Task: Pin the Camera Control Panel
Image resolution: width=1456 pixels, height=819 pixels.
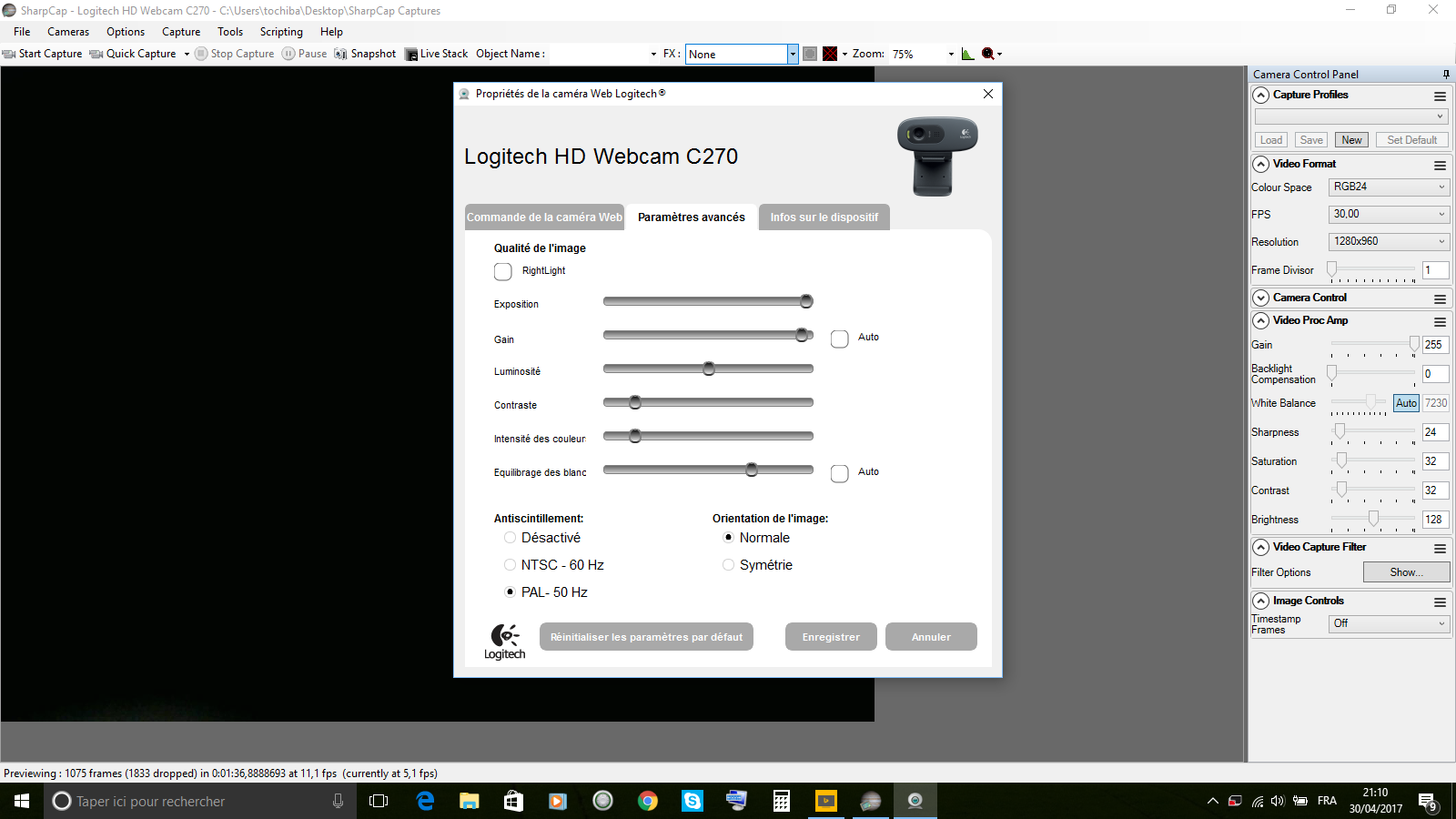Action: click(x=1446, y=75)
